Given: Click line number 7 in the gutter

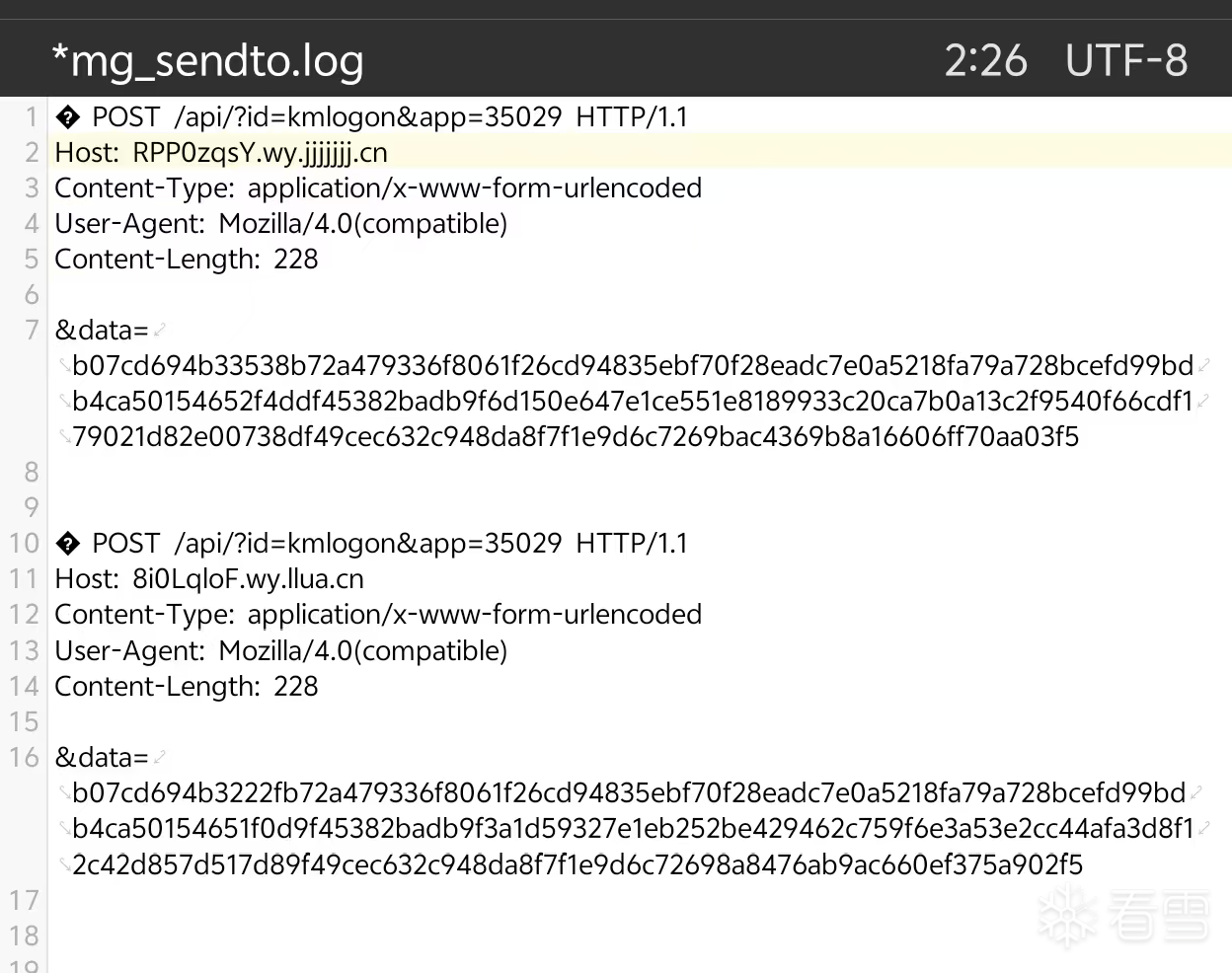Looking at the screenshot, I should [32, 331].
